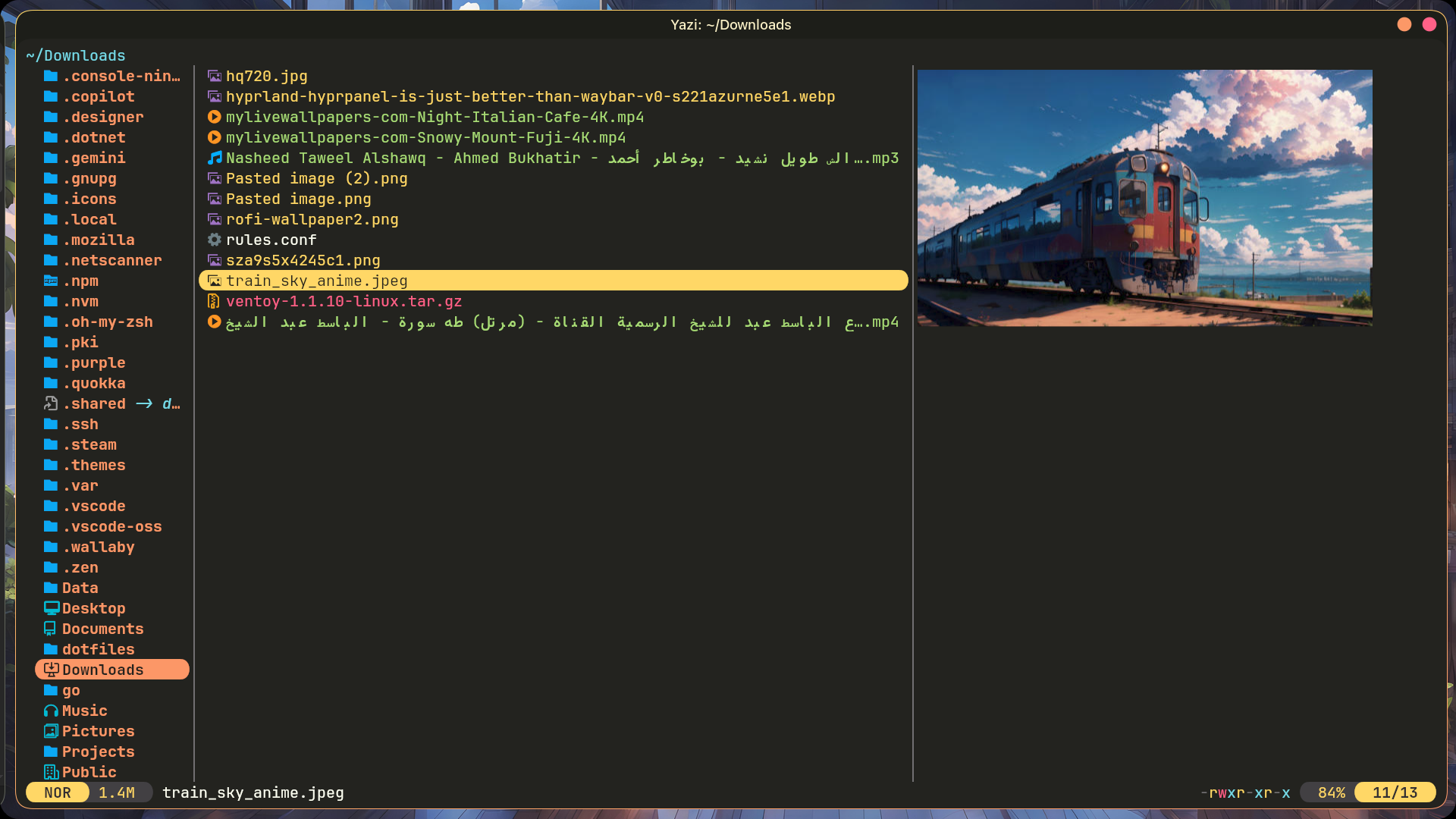Click the ~/Downloads path header
This screenshot has width=1456, height=819.
click(76, 55)
